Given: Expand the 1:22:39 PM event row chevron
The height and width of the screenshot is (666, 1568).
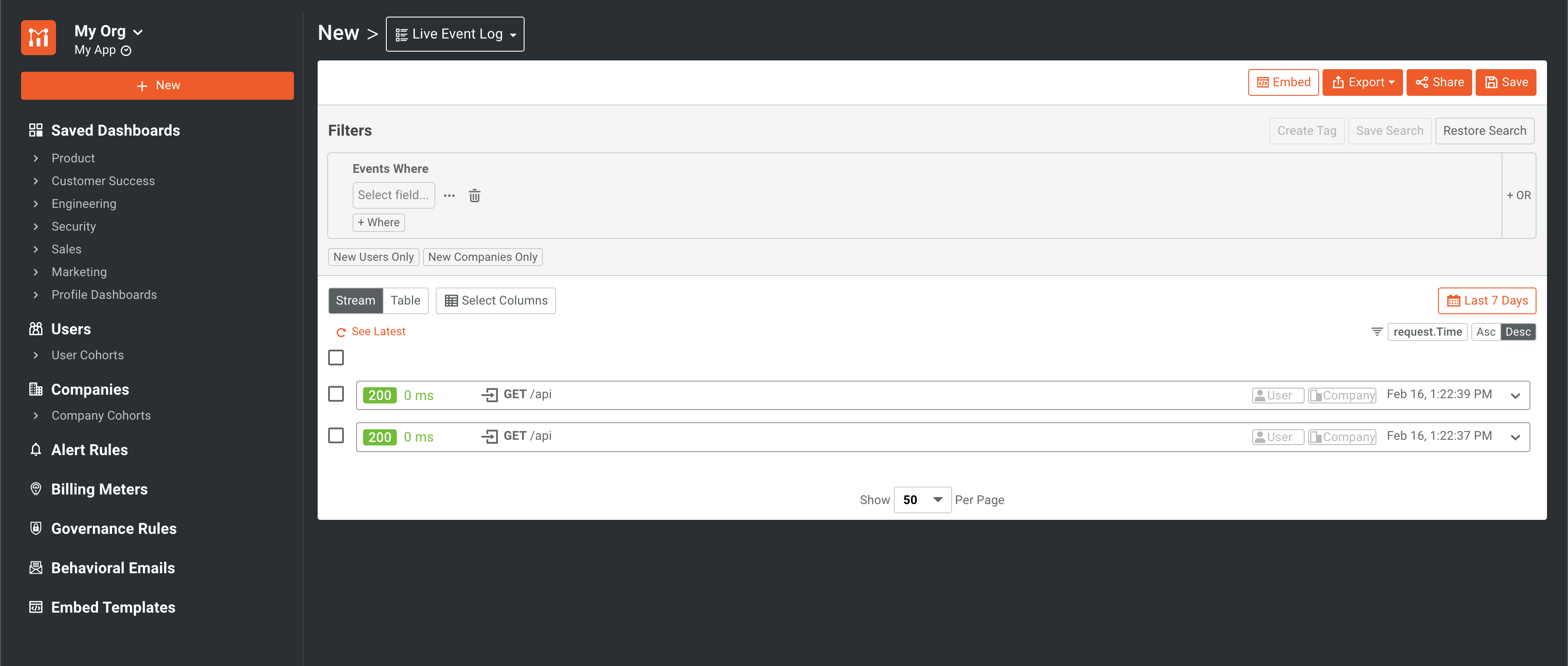Looking at the screenshot, I should click(1515, 396).
